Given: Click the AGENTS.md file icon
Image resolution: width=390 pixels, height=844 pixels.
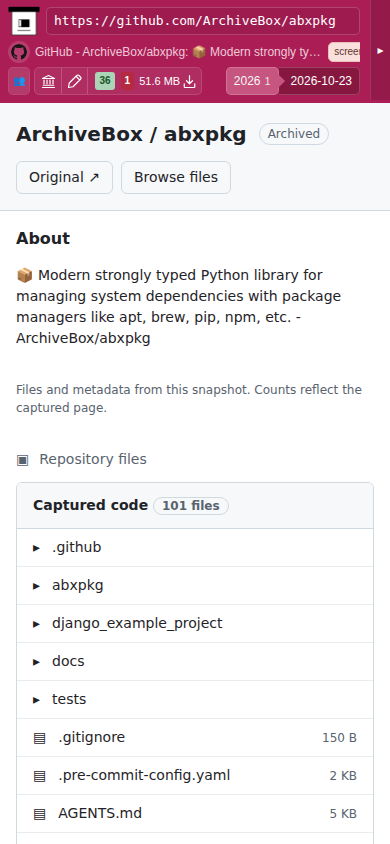Looking at the screenshot, I should click(x=39, y=813).
